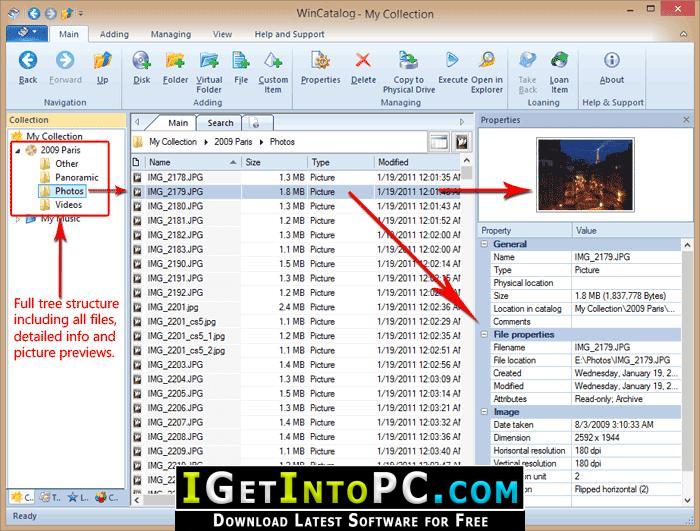Click 2009 Paris breadcrumb arrow
The width and height of the screenshot is (700, 531).
[261, 142]
